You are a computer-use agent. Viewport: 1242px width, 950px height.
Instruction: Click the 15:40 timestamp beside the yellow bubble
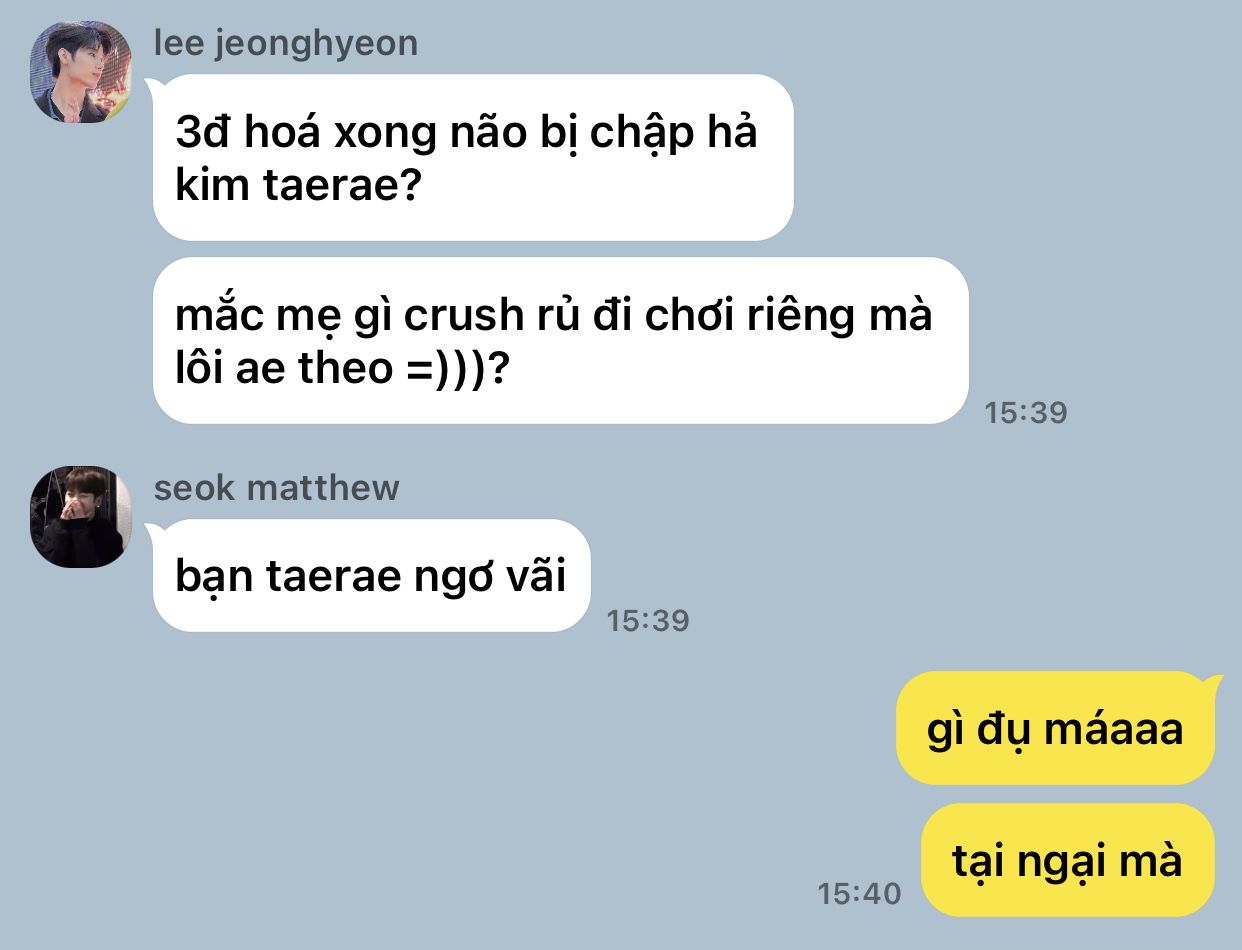[859, 893]
